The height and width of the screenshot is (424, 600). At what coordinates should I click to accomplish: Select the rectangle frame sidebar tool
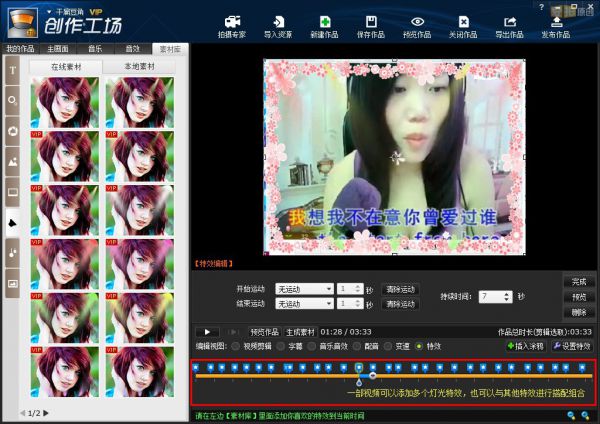(13, 192)
